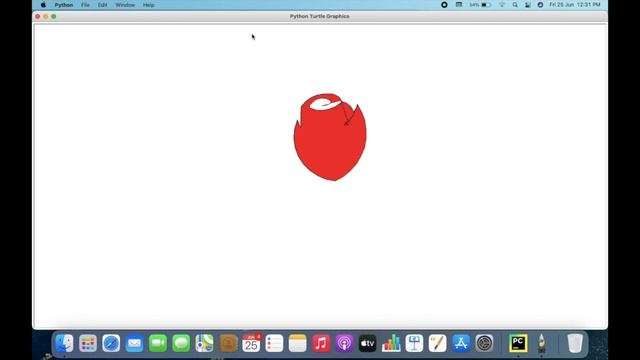Launch Music from the Dock
The image size is (640, 360).
click(321, 343)
